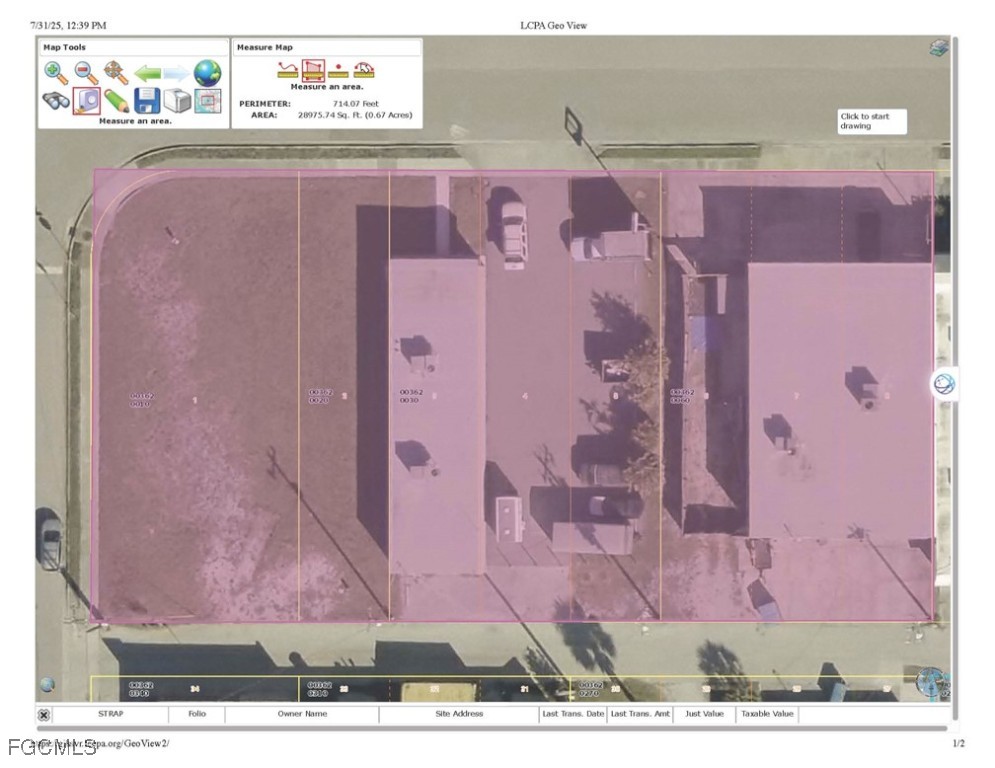Activate the pan map tool

click(117, 72)
